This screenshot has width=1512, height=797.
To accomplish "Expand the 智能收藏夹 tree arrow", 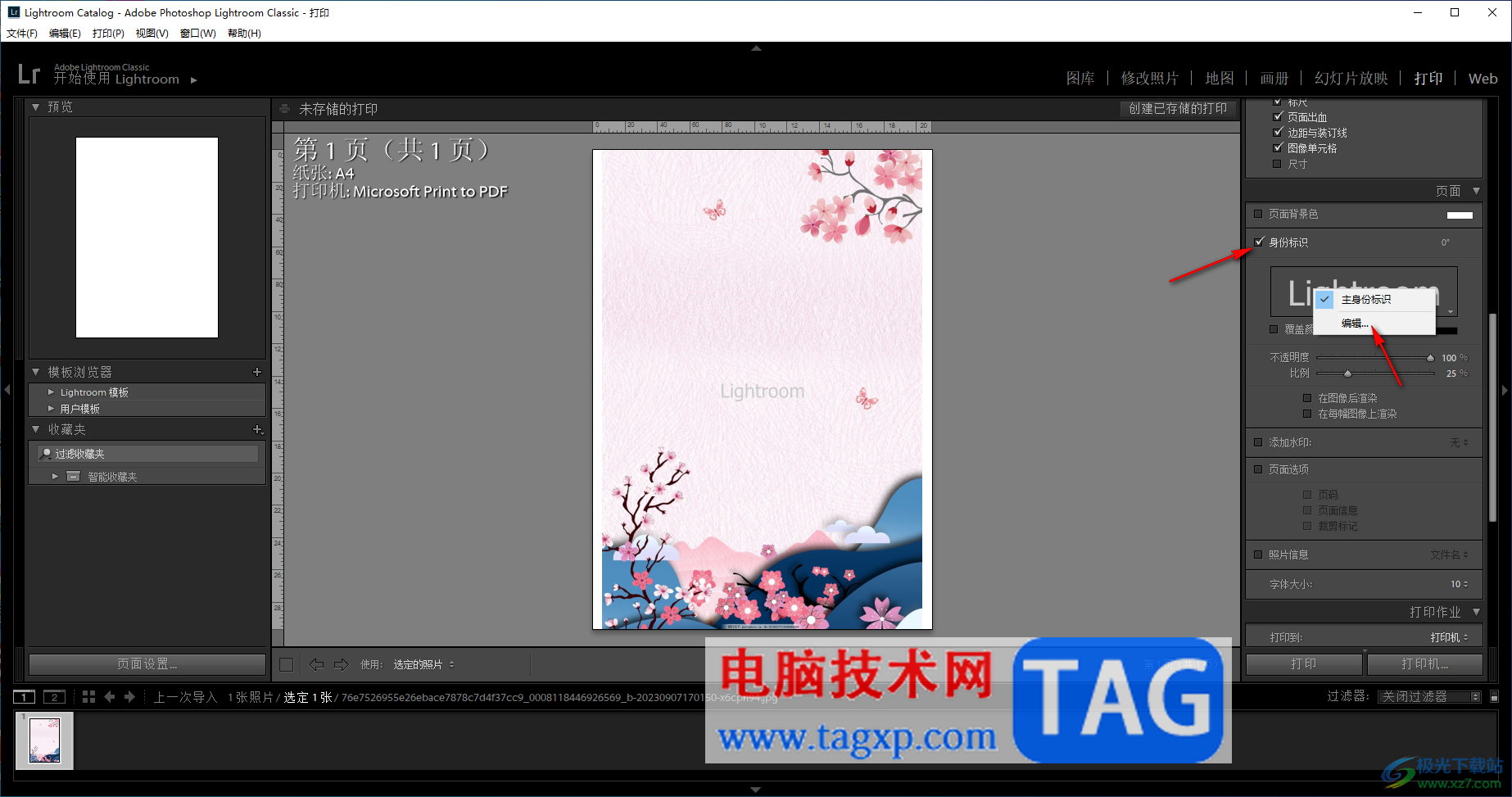I will pos(55,476).
